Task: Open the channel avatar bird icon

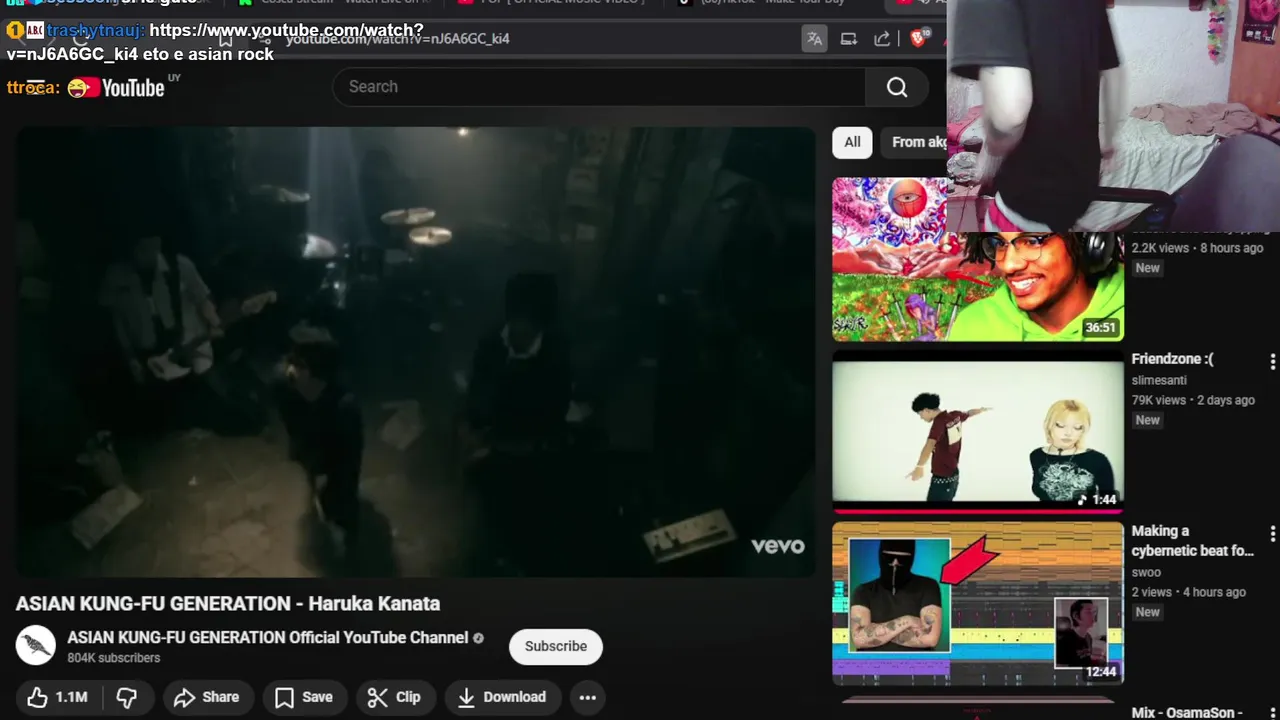Action: click(x=36, y=646)
